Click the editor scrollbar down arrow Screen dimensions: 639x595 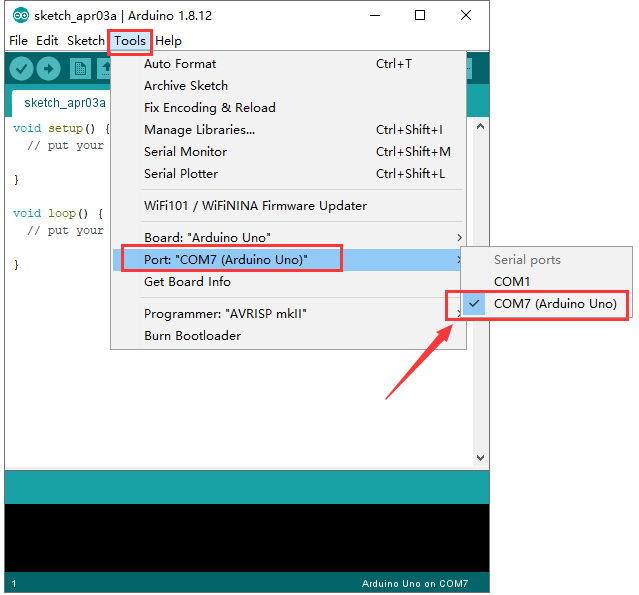pos(480,457)
